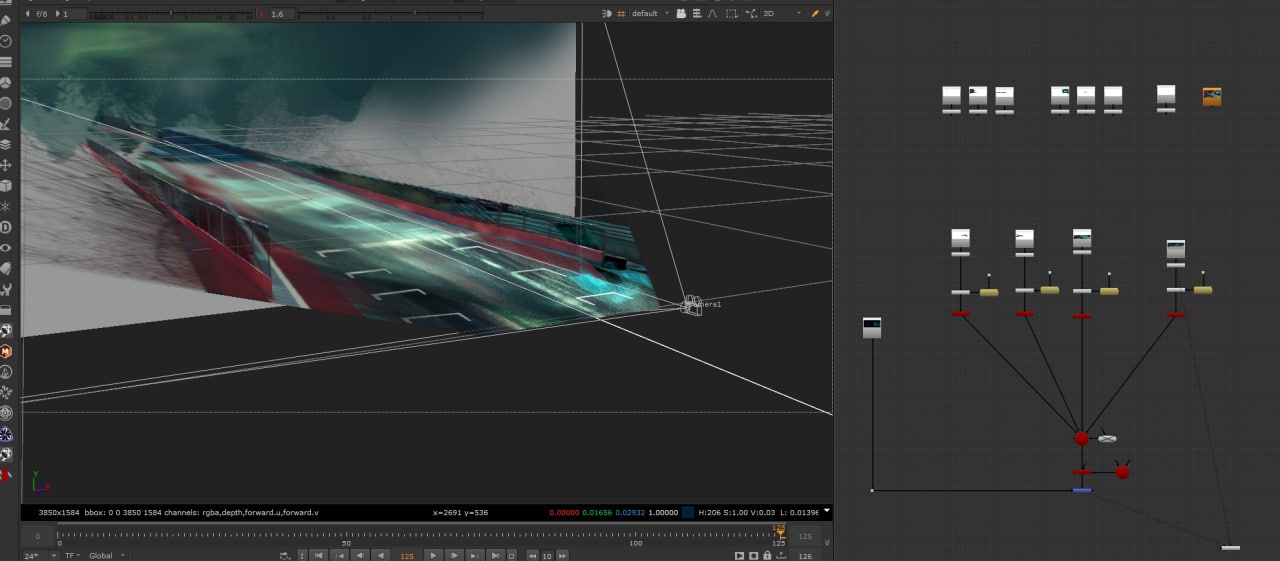Screen dimensions: 1280x561
Task: Open the Views eye icon menu
Action: coord(6,248)
